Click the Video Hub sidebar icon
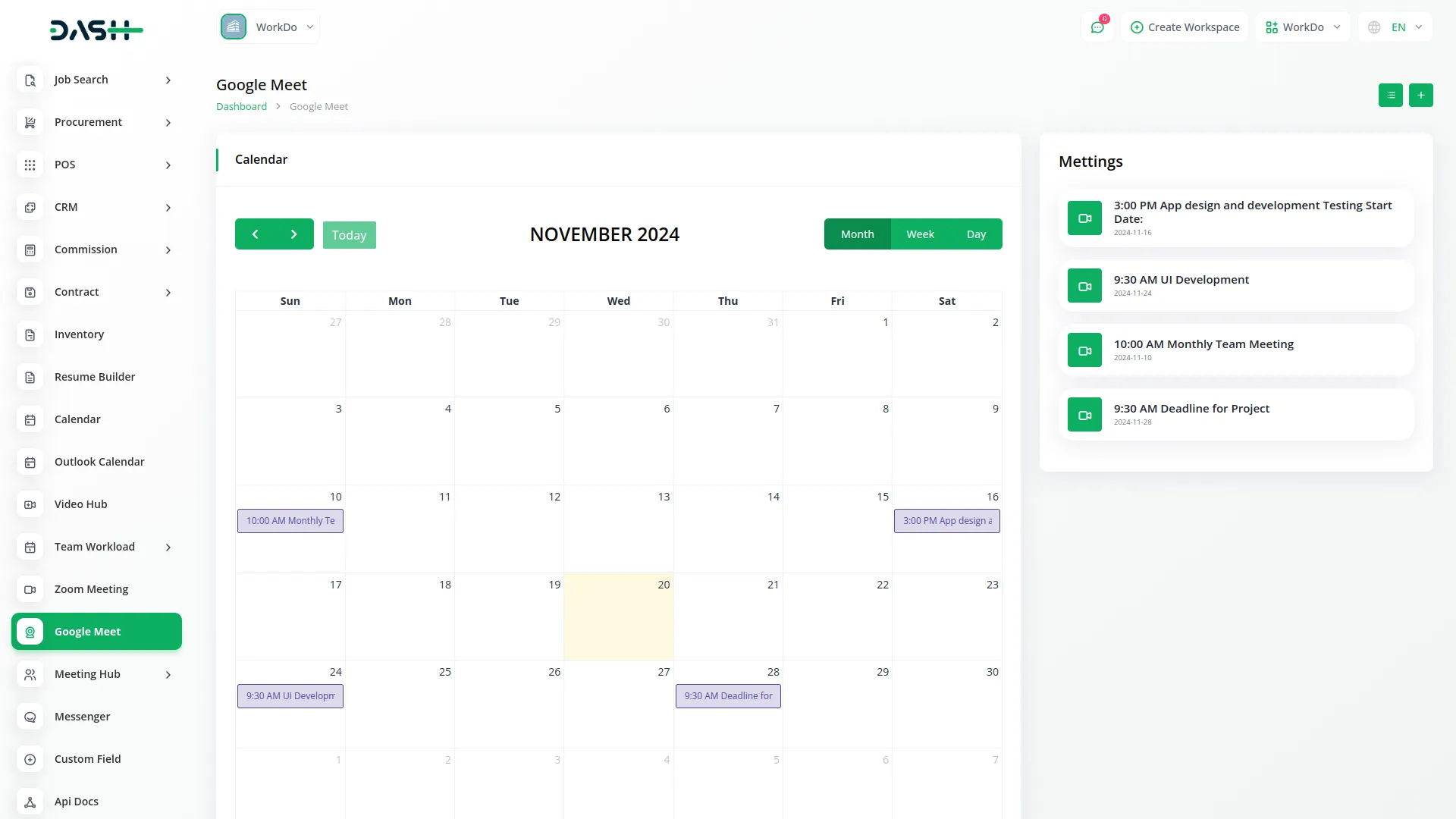Screen dimensions: 1456x819 click(x=30, y=504)
